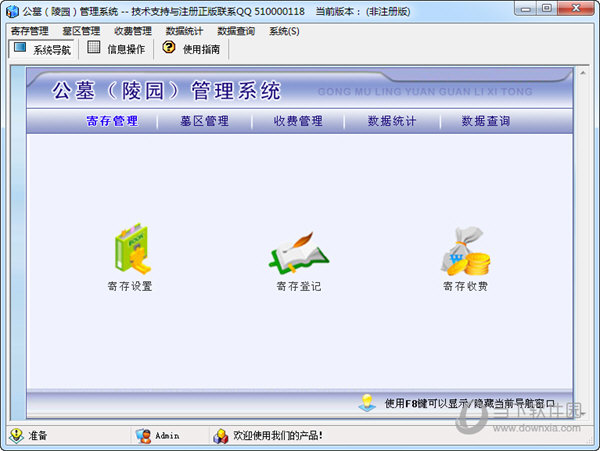Click the lightbulb tip icon
This screenshot has width=600, height=451.
(x=367, y=403)
